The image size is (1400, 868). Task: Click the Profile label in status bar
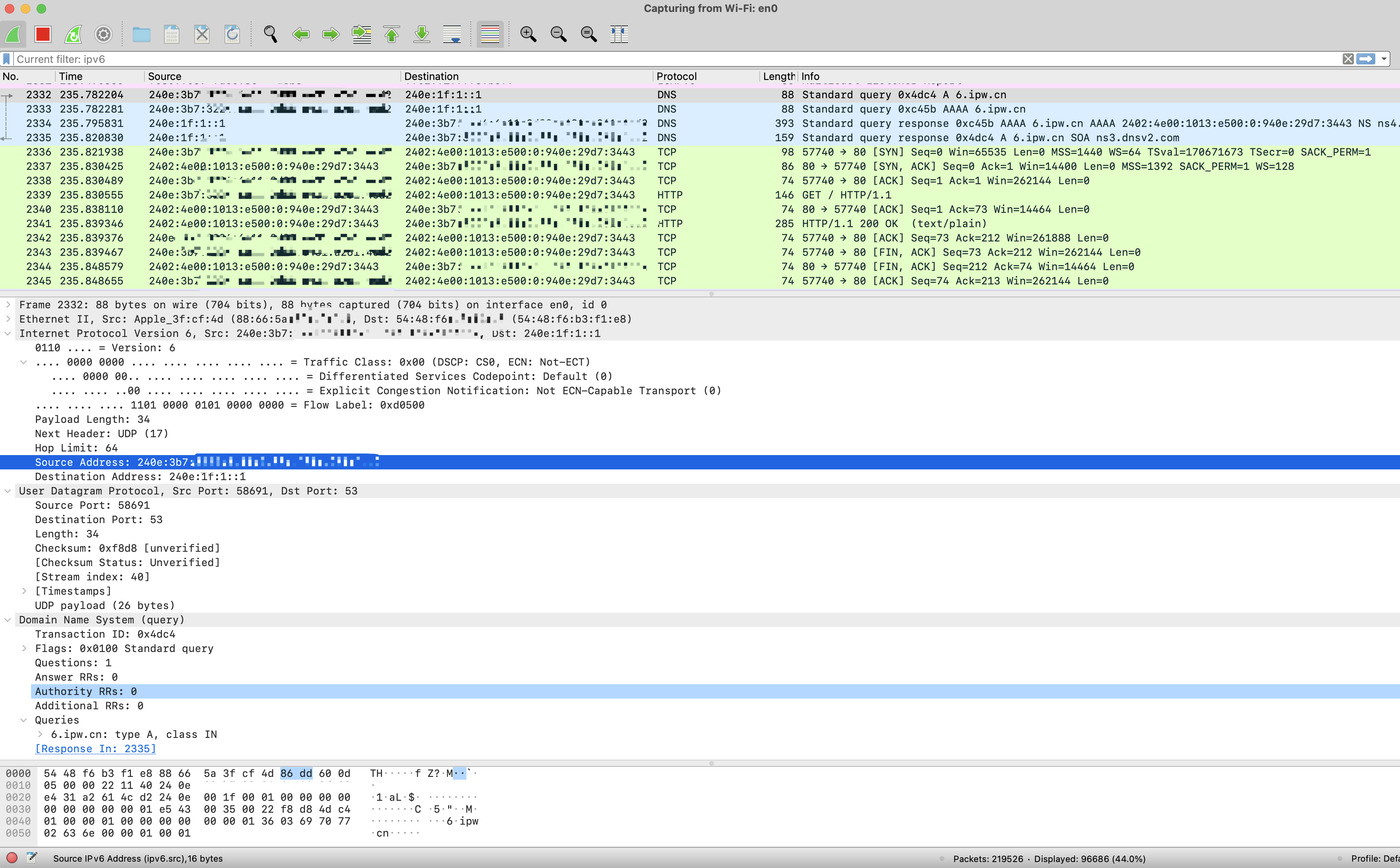[x=1375, y=859]
